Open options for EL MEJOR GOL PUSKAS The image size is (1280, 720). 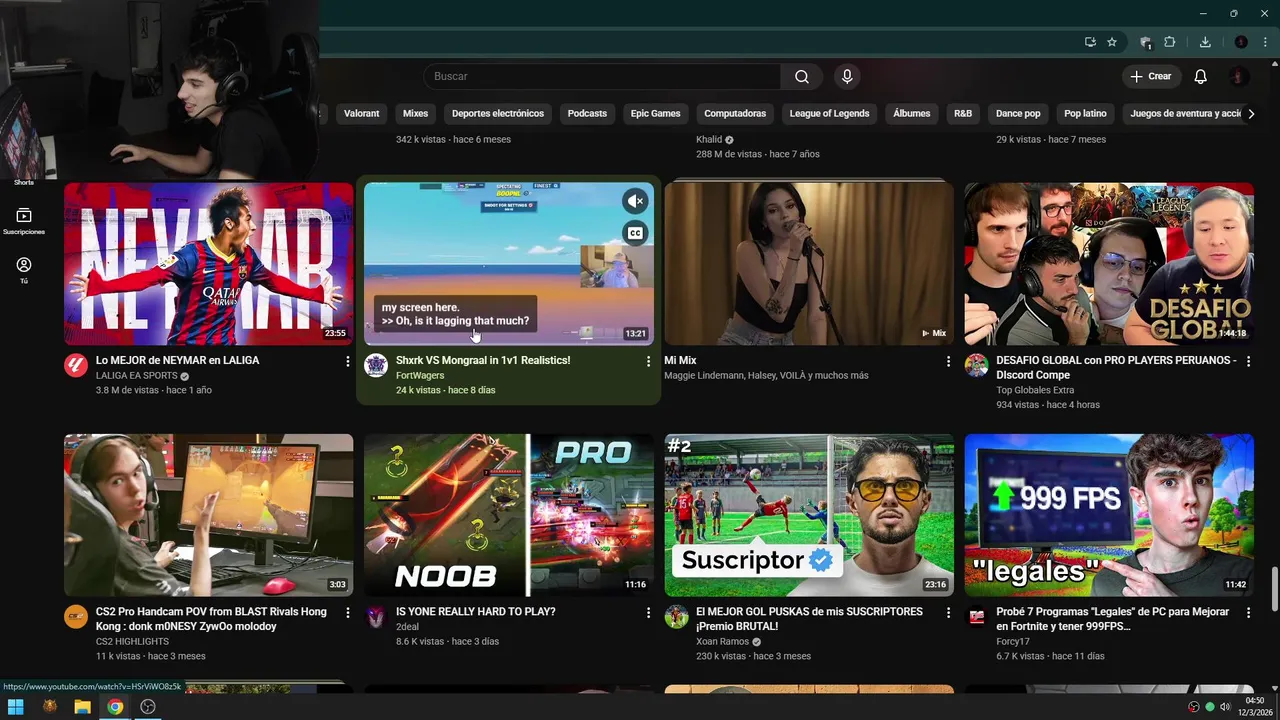pos(948,612)
